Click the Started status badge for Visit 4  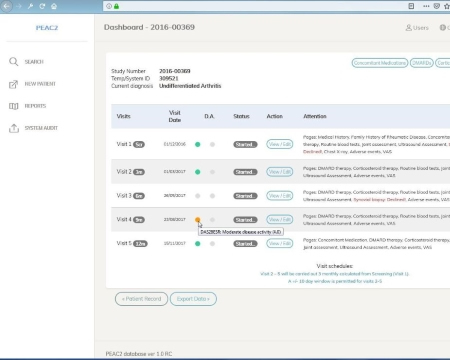(x=245, y=220)
